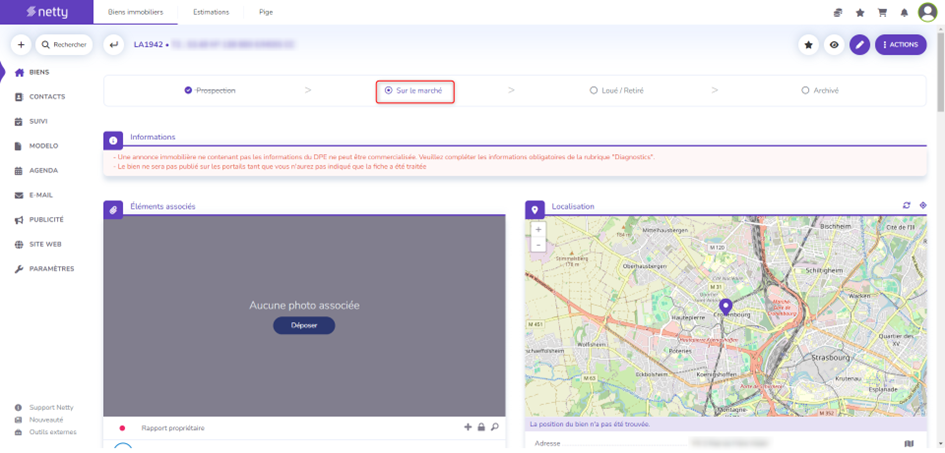Click the position not found message

[x=589, y=425]
